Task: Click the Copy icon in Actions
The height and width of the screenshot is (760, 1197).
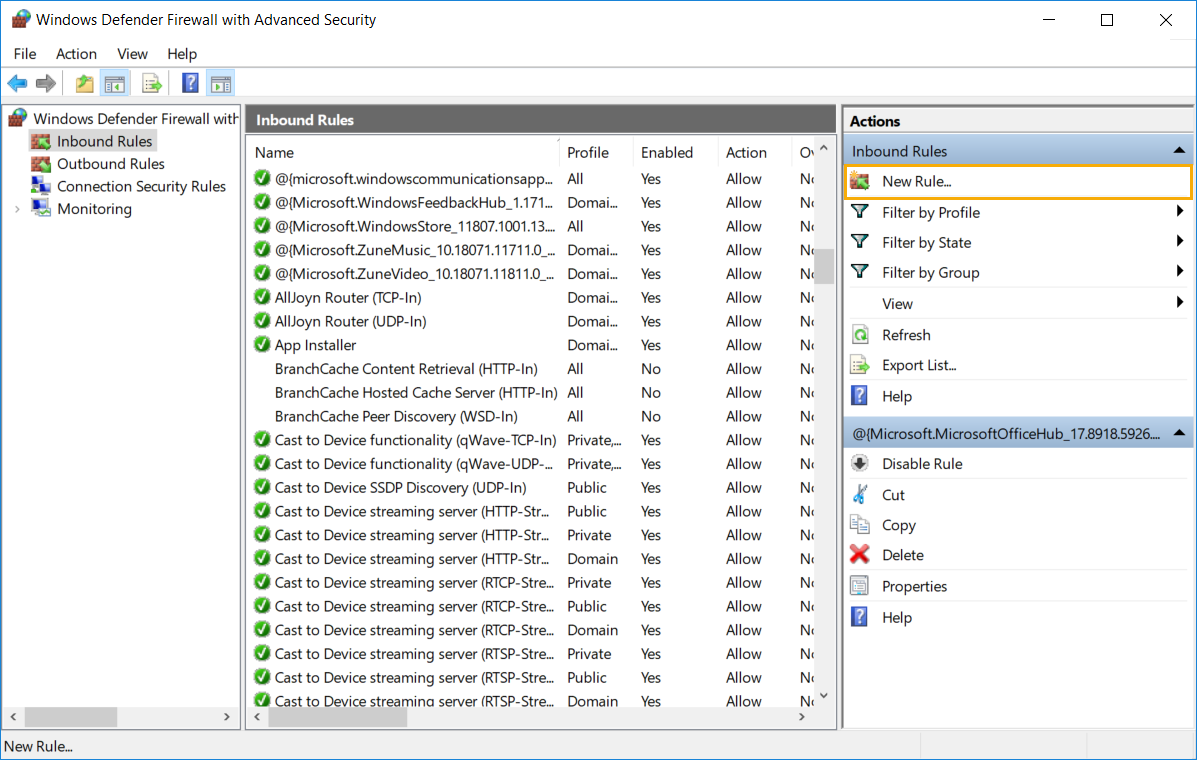Action: 860,525
